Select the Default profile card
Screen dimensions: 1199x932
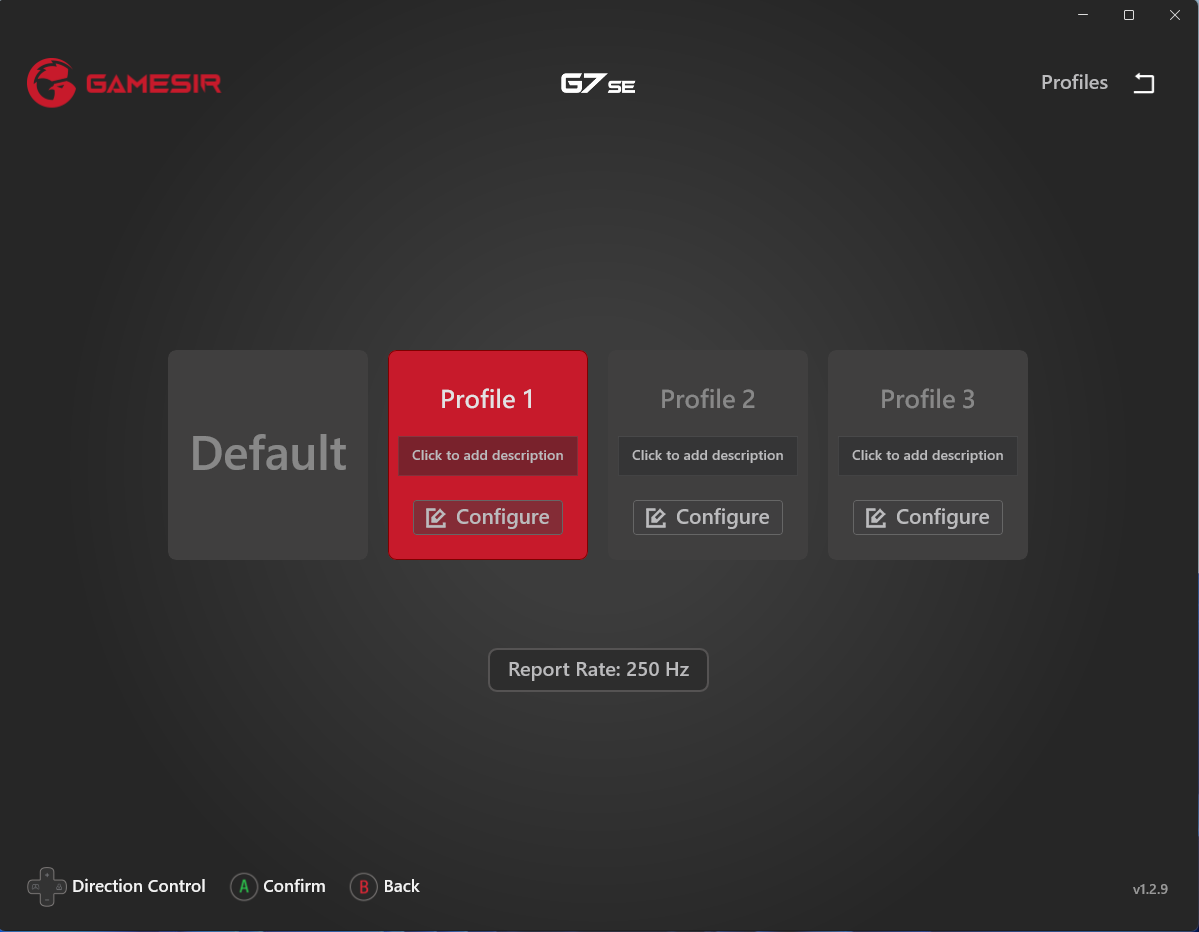click(268, 455)
